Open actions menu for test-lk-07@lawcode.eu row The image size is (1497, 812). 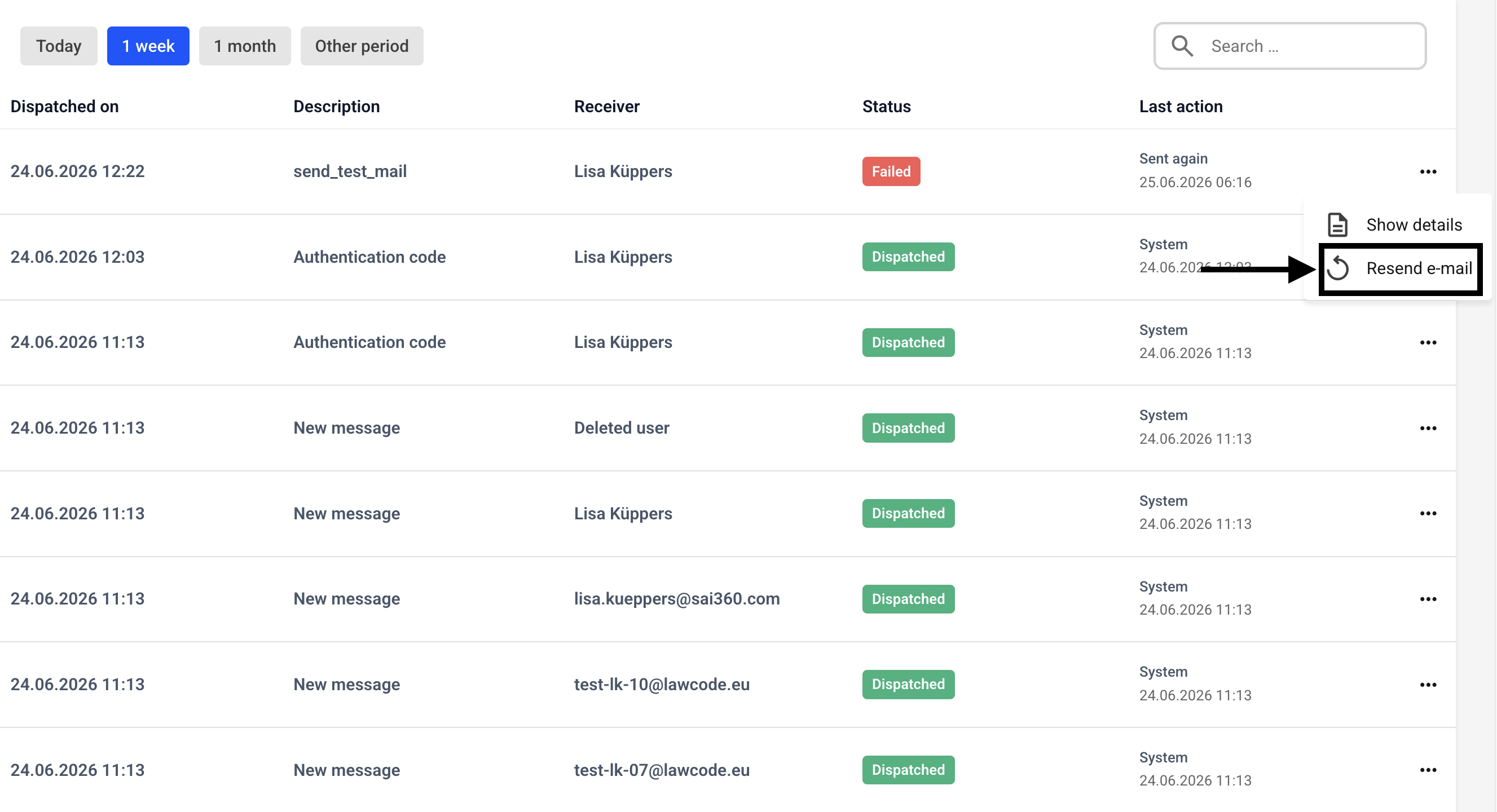(x=1428, y=770)
